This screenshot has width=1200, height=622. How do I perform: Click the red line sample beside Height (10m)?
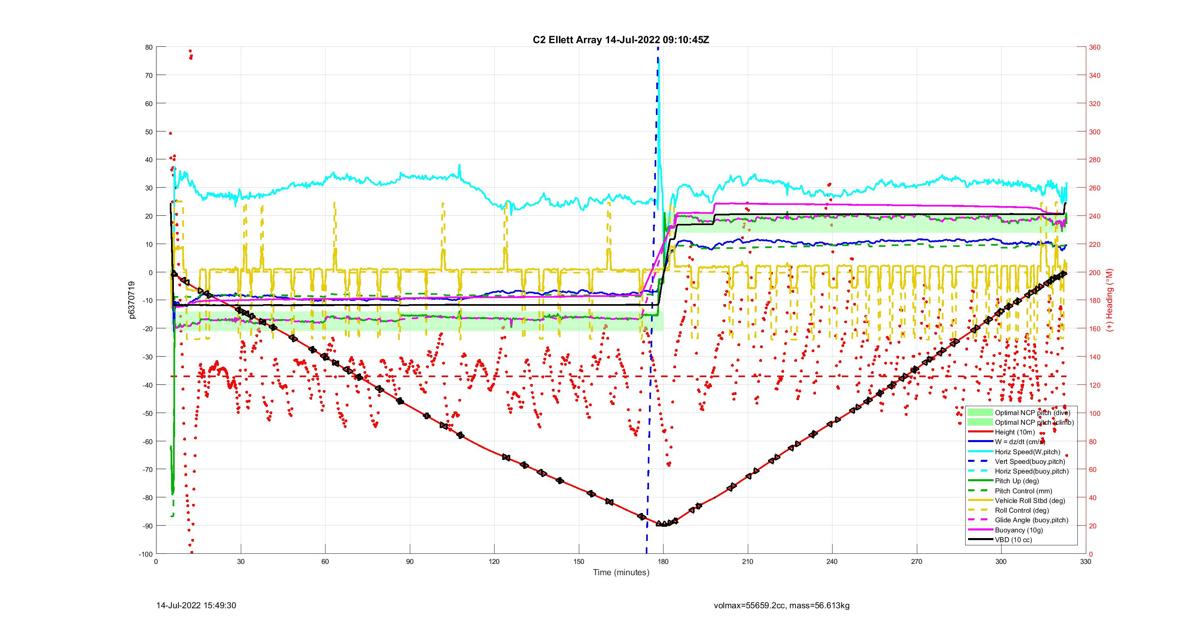980,432
